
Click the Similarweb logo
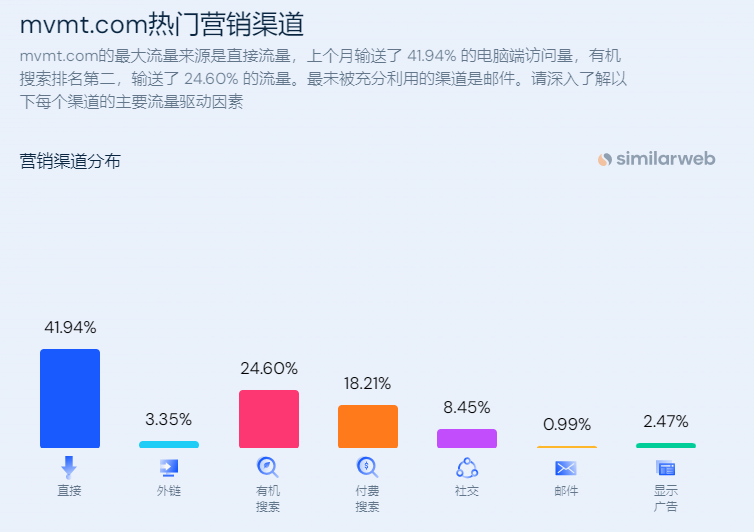[x=656, y=159]
